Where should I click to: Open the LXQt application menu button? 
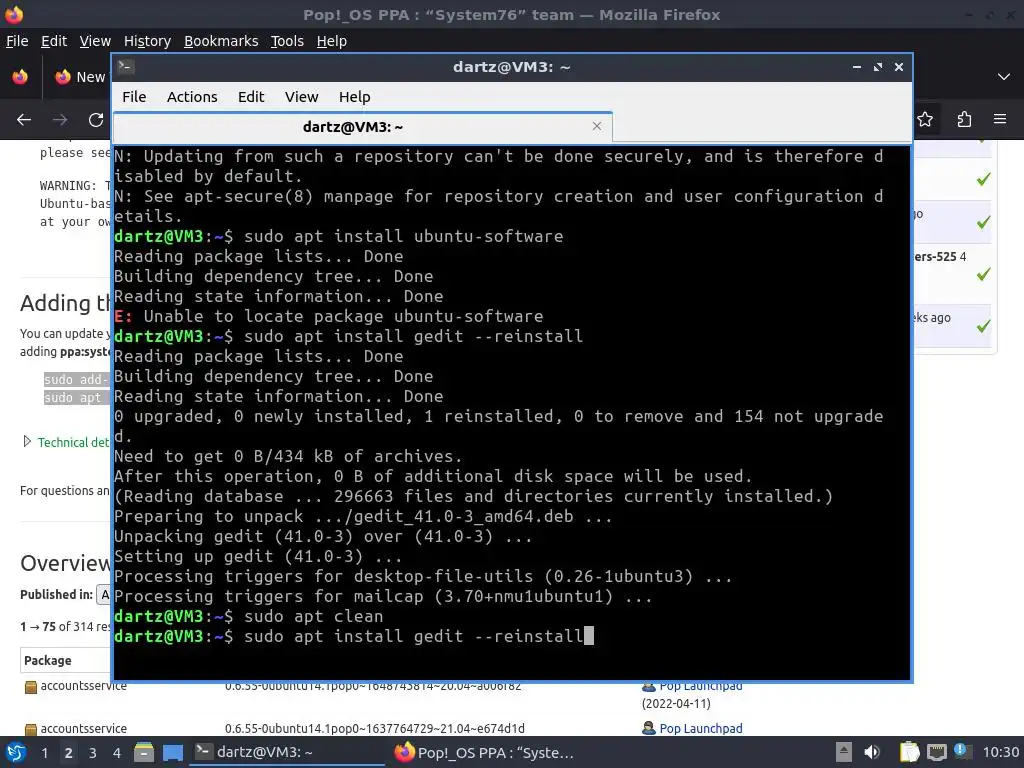pyautogui.click(x=16, y=752)
